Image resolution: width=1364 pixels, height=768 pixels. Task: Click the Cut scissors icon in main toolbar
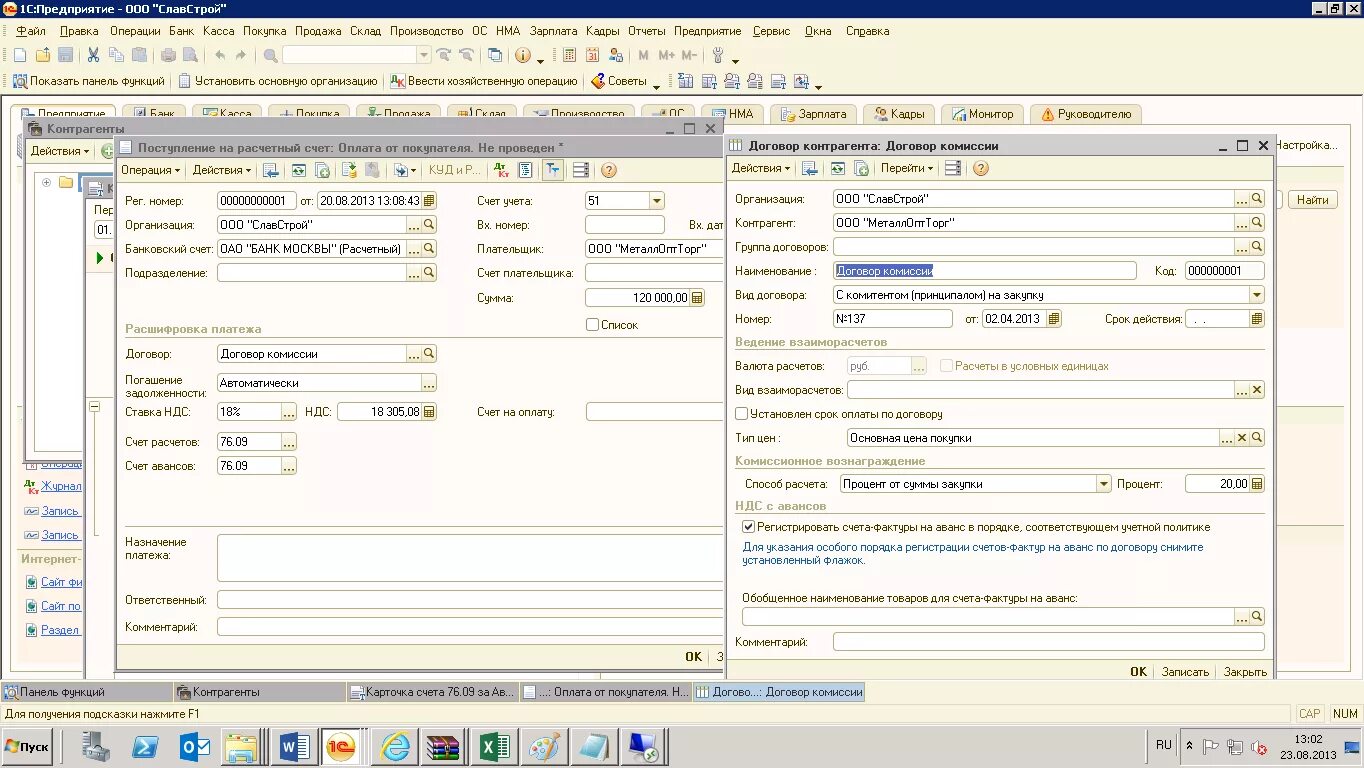pyautogui.click(x=93, y=56)
